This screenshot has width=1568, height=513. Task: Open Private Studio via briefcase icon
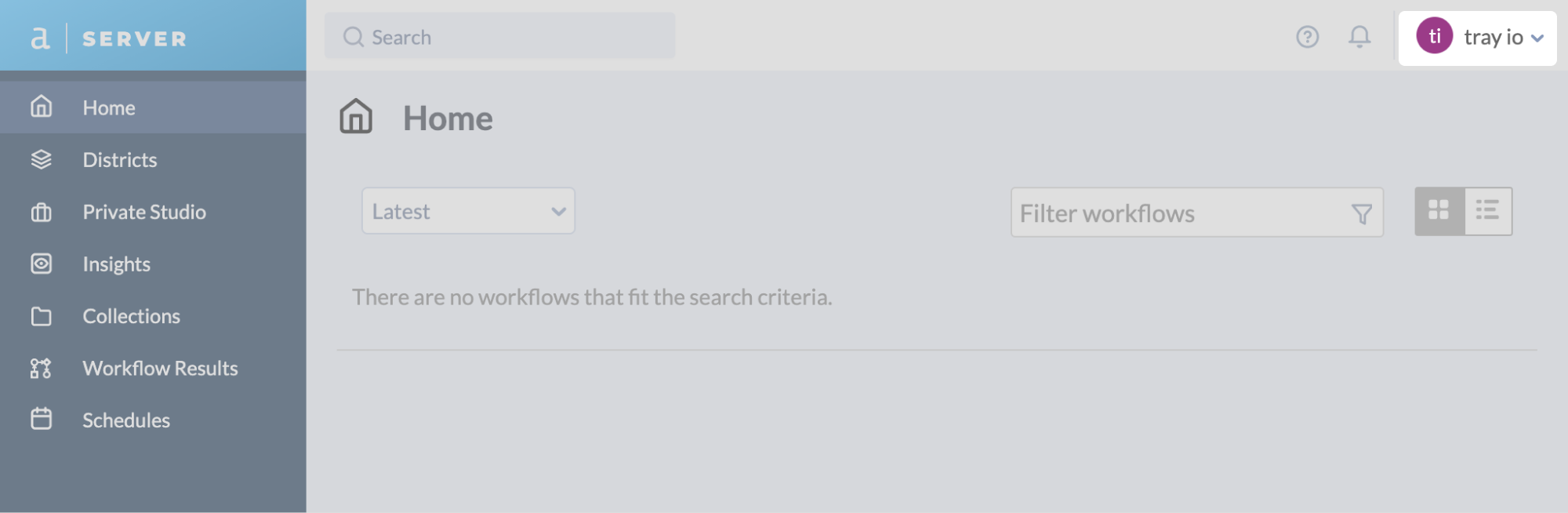click(x=41, y=211)
